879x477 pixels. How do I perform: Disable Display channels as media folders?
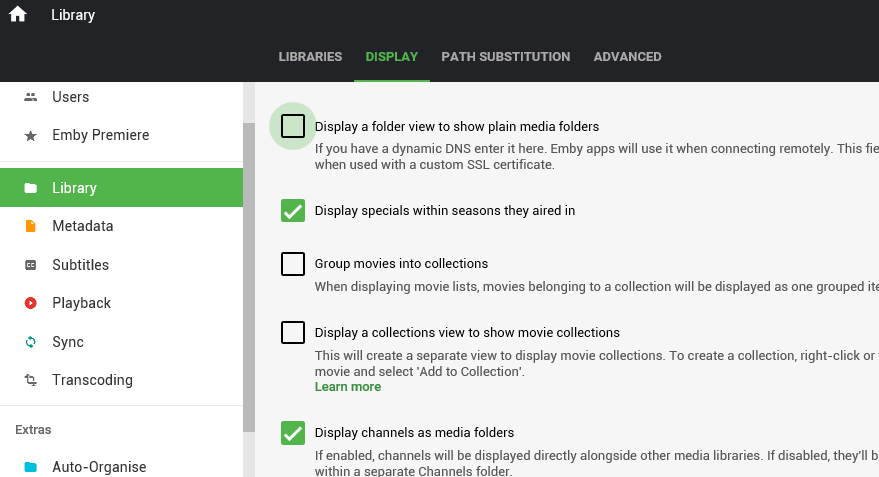tap(293, 433)
